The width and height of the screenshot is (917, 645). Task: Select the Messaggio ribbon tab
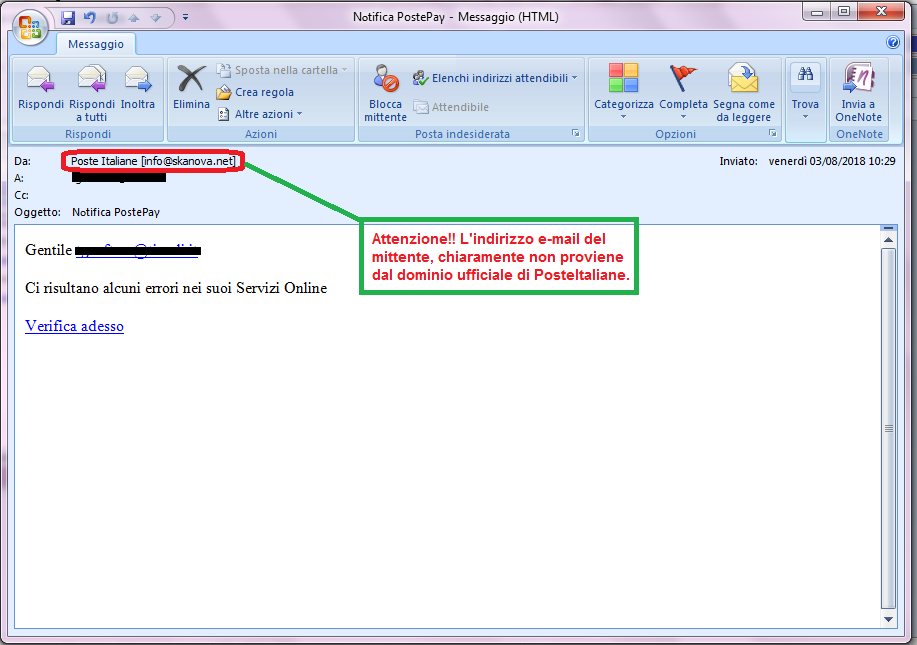(x=96, y=44)
